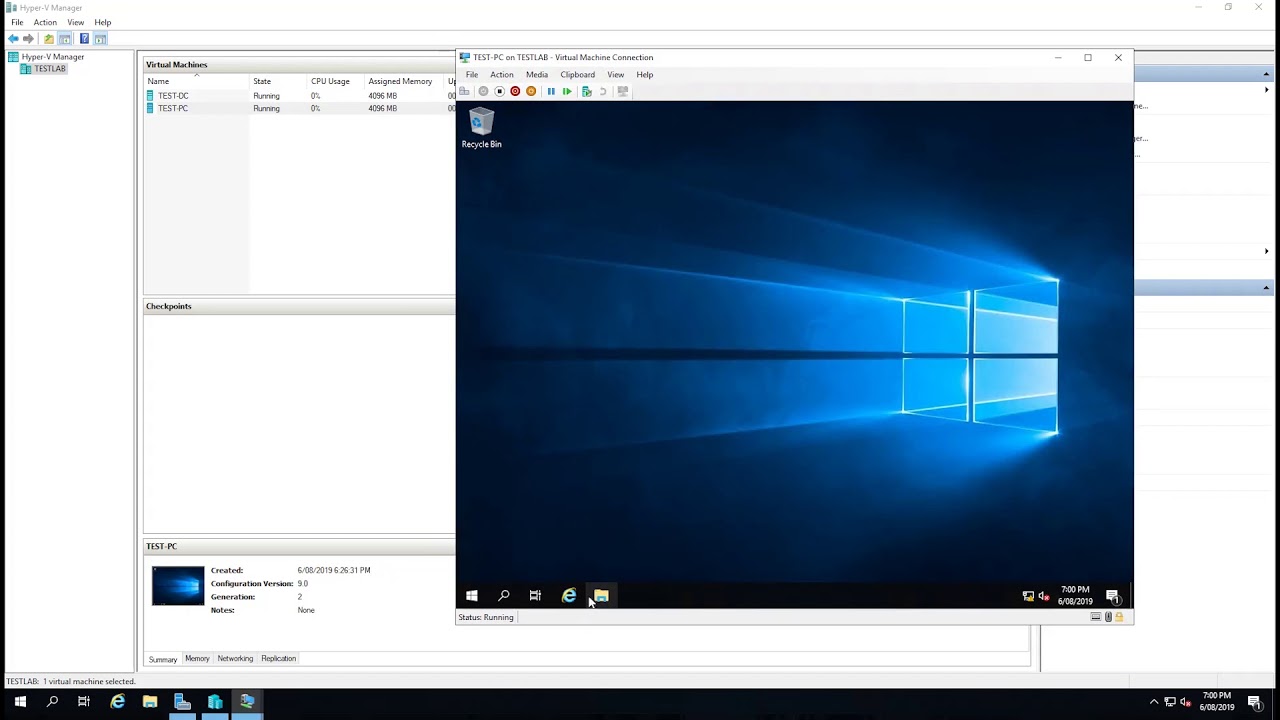Viewport: 1280px width, 720px height.
Task: Click the red Shut Down VM icon
Action: click(515, 91)
